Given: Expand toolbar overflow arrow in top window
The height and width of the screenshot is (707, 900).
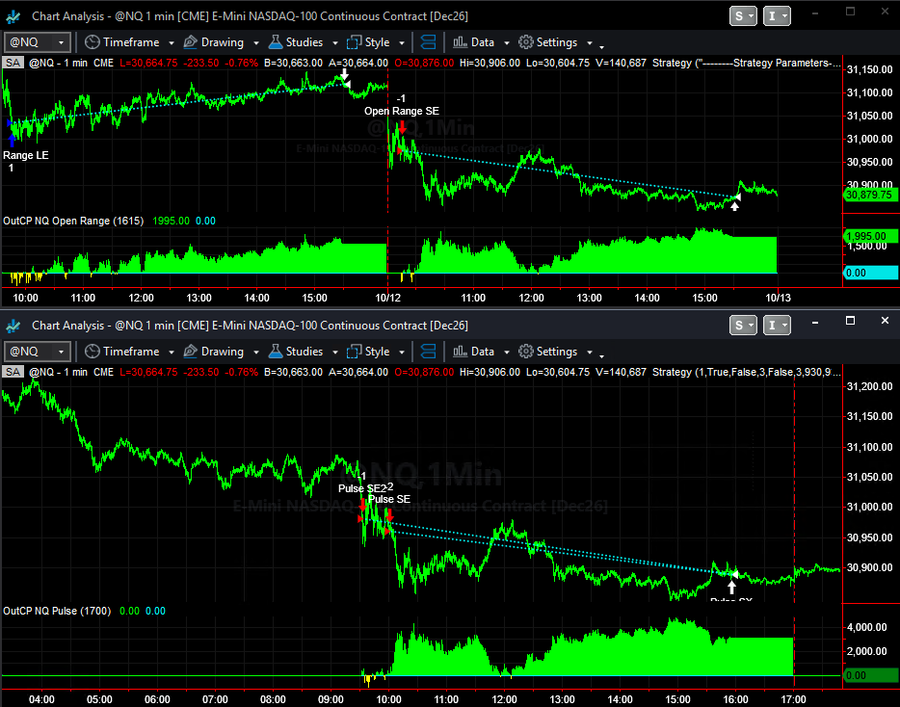Looking at the screenshot, I should tap(602, 46).
